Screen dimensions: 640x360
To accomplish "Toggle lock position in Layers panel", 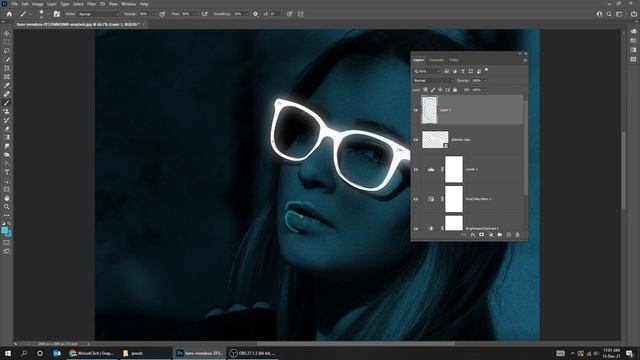I will 440,90.
